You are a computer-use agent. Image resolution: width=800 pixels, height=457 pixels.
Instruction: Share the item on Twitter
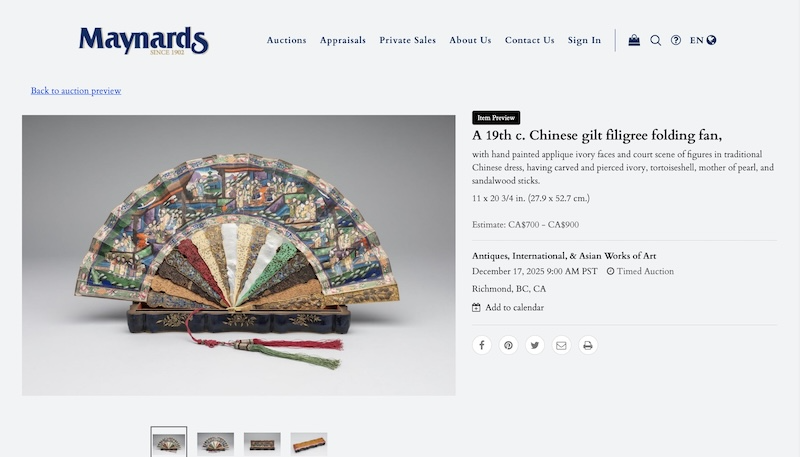(535, 345)
